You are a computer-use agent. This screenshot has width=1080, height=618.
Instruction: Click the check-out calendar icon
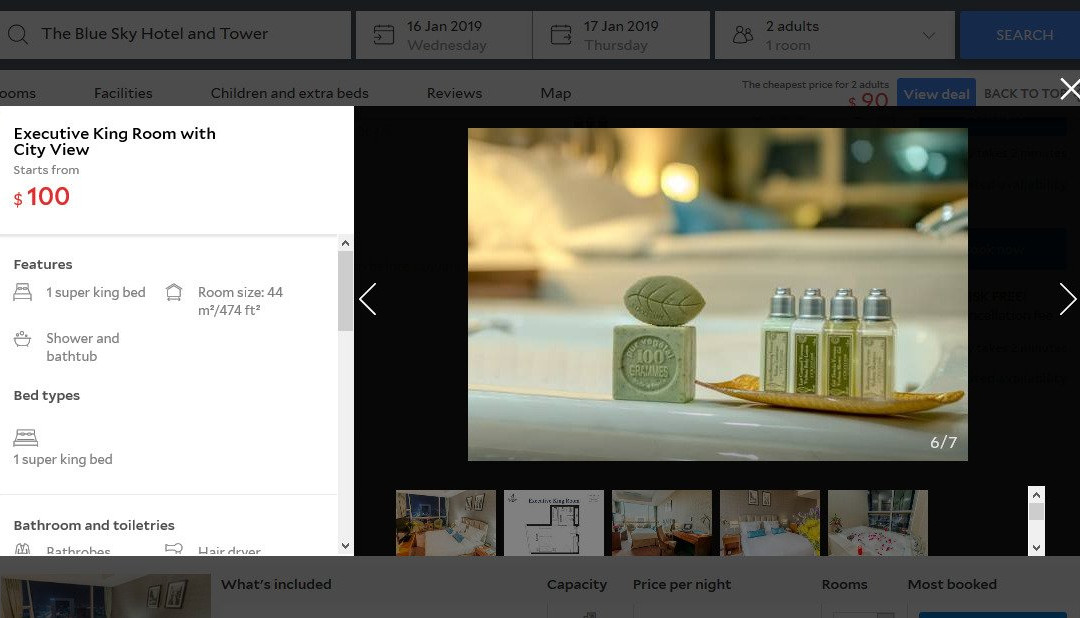coord(561,35)
